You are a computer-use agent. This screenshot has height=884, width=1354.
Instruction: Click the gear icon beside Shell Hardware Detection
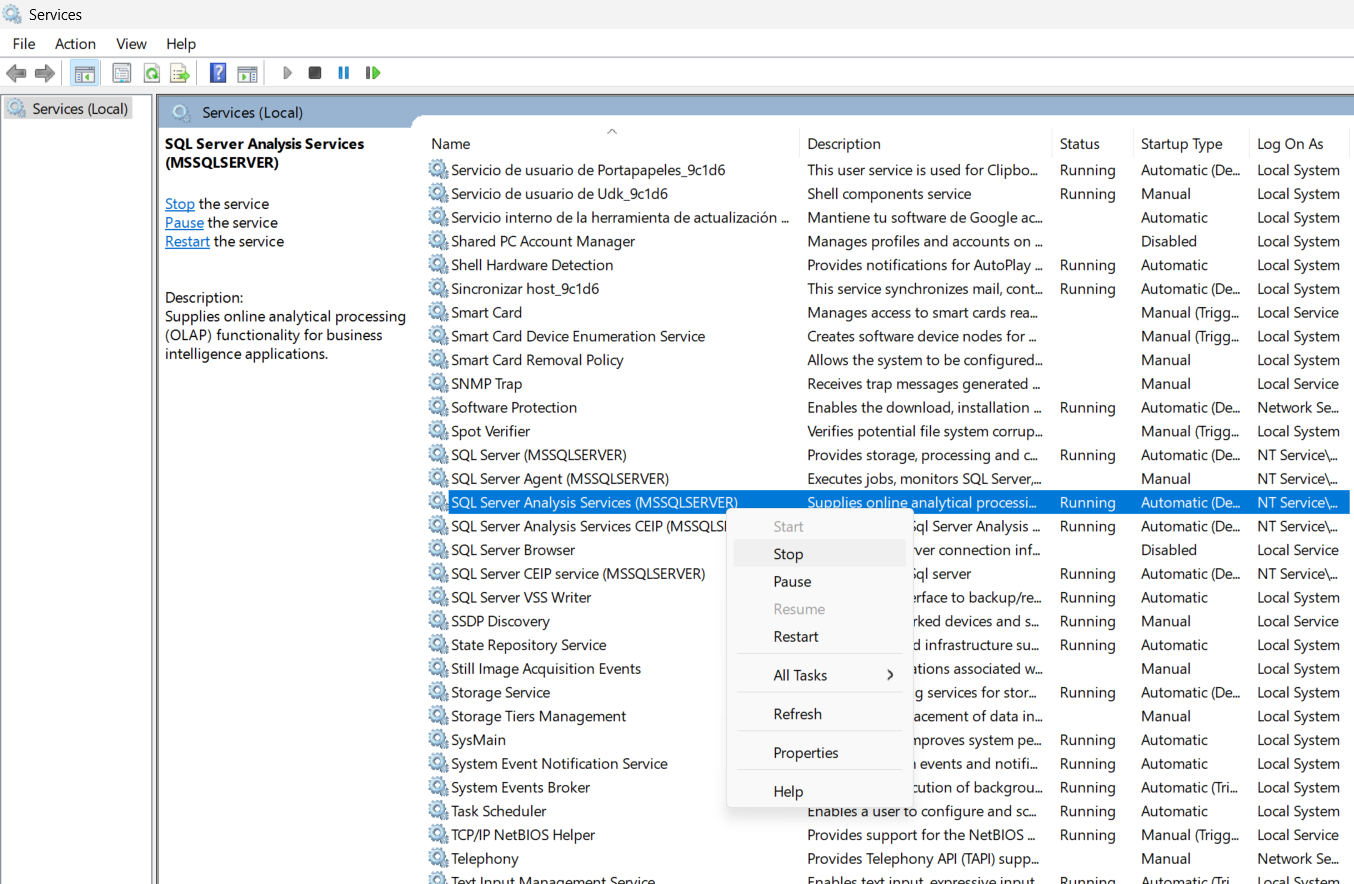pos(438,265)
